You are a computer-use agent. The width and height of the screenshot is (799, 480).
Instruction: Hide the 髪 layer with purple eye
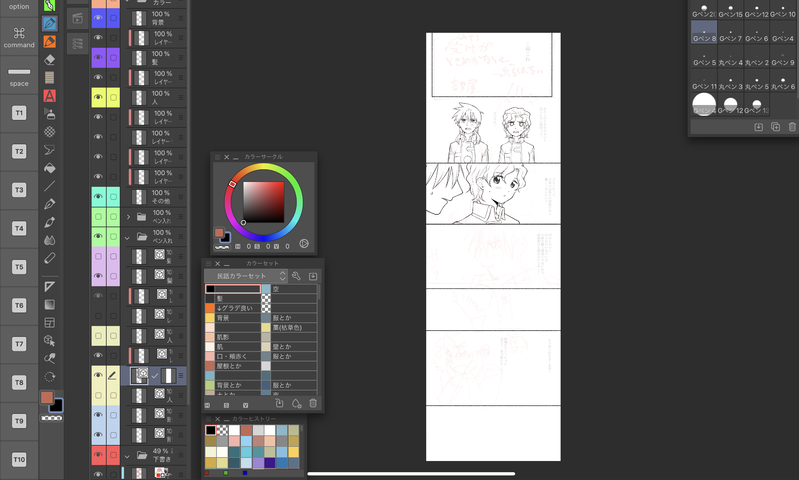98,58
